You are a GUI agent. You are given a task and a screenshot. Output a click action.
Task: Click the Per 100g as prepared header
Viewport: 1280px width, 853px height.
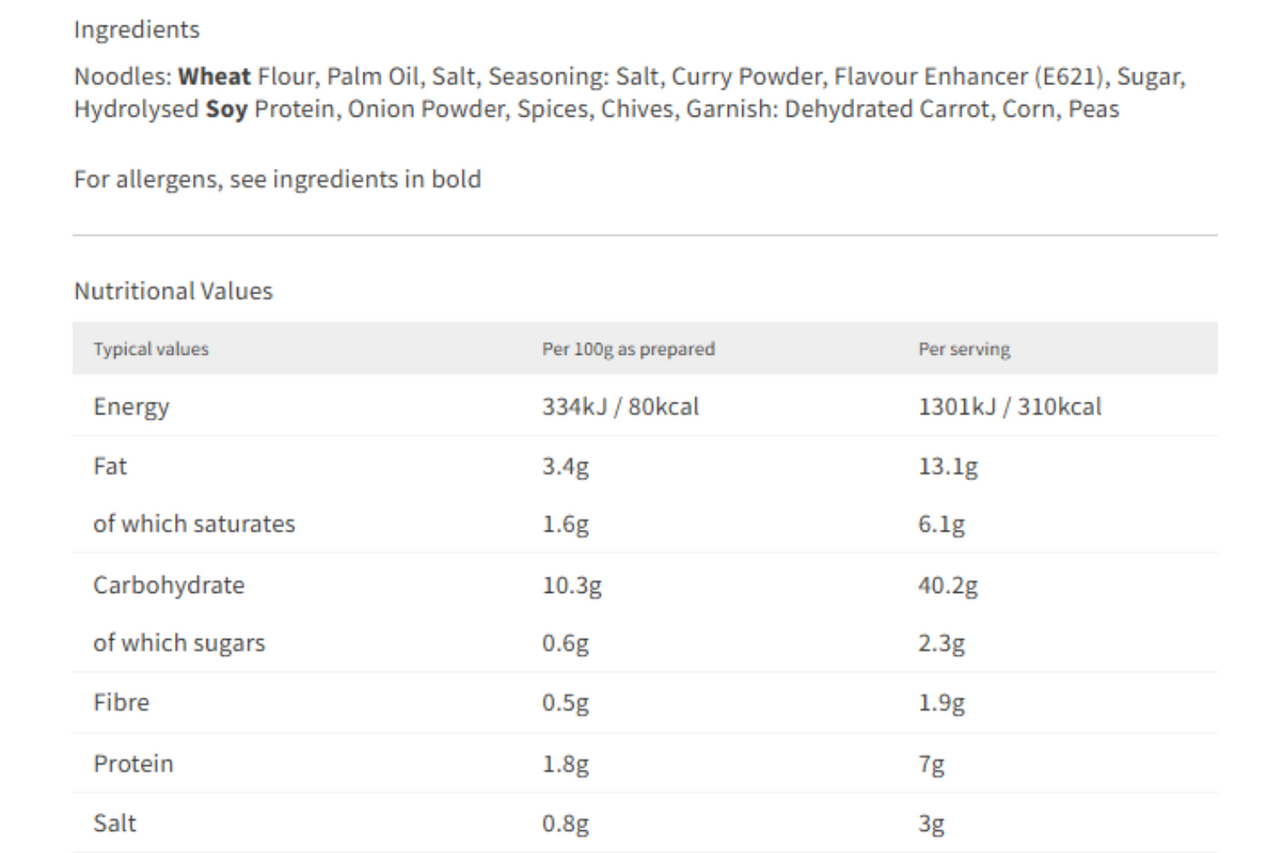click(629, 349)
